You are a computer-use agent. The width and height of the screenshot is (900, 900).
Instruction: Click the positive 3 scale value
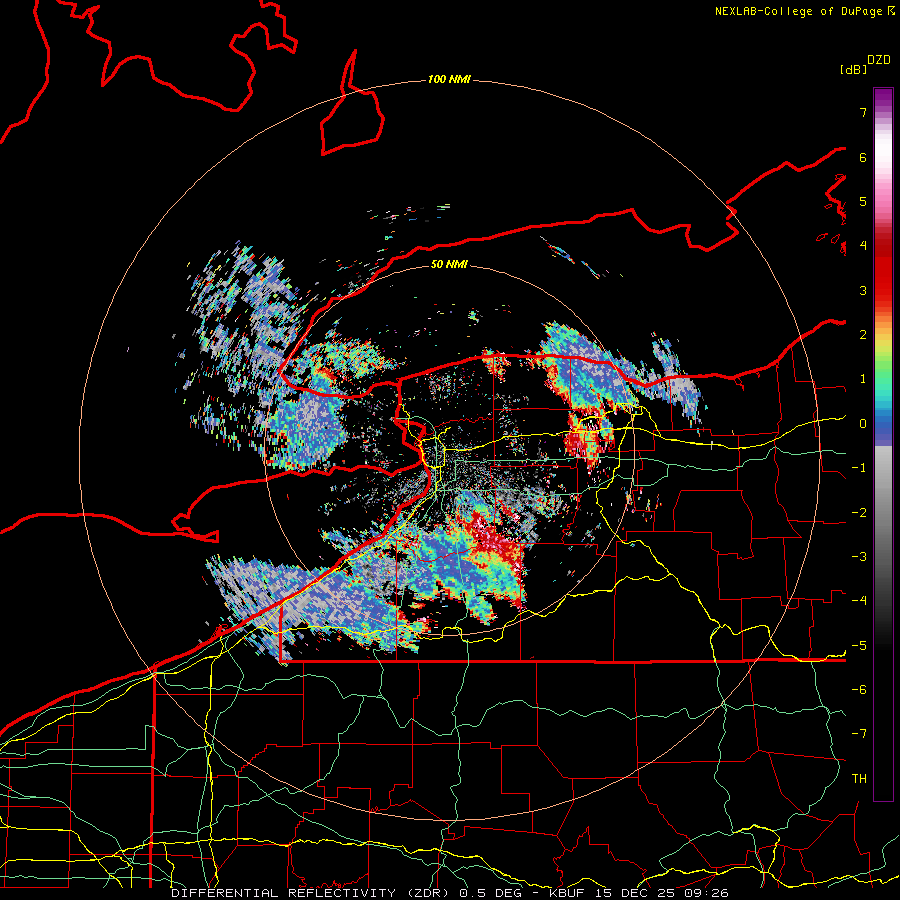[x=863, y=290]
